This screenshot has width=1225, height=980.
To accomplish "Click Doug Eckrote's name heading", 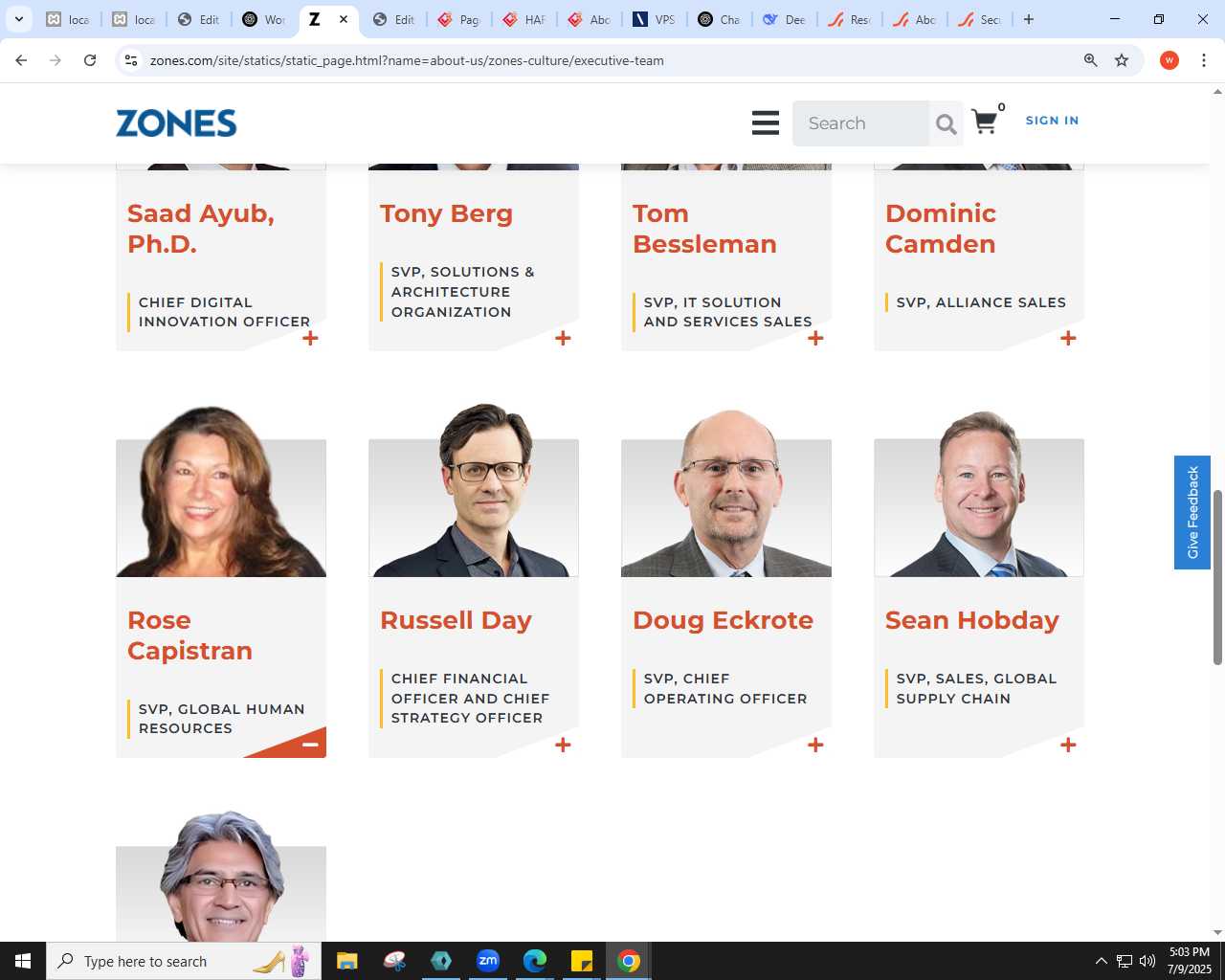I will 723,620.
